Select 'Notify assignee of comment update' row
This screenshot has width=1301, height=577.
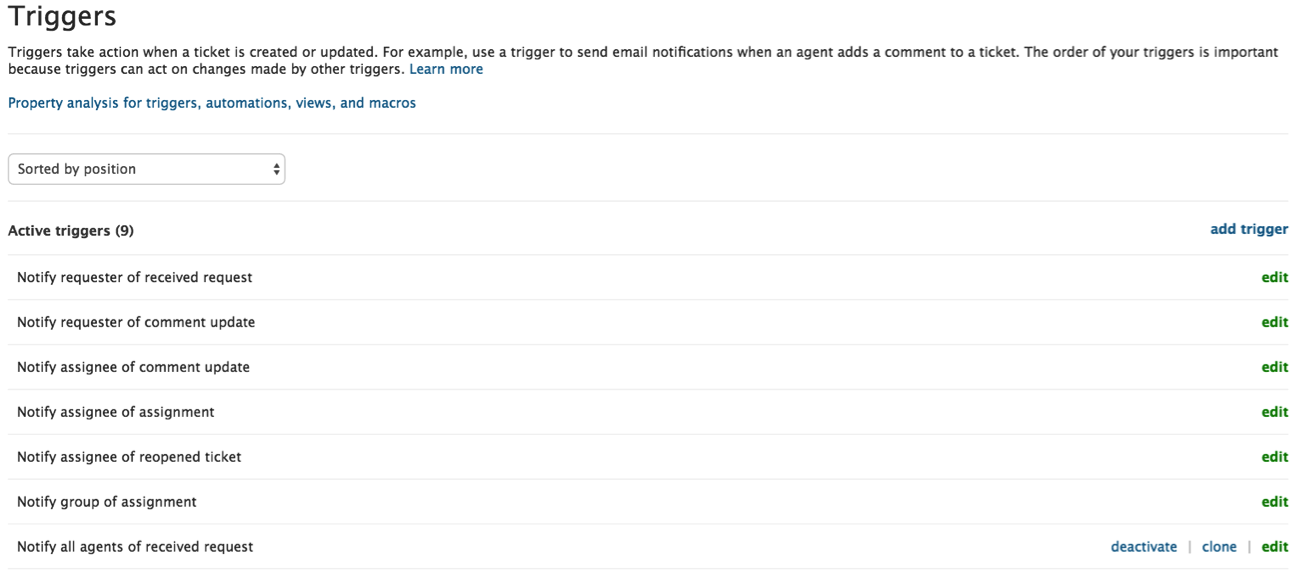(133, 367)
